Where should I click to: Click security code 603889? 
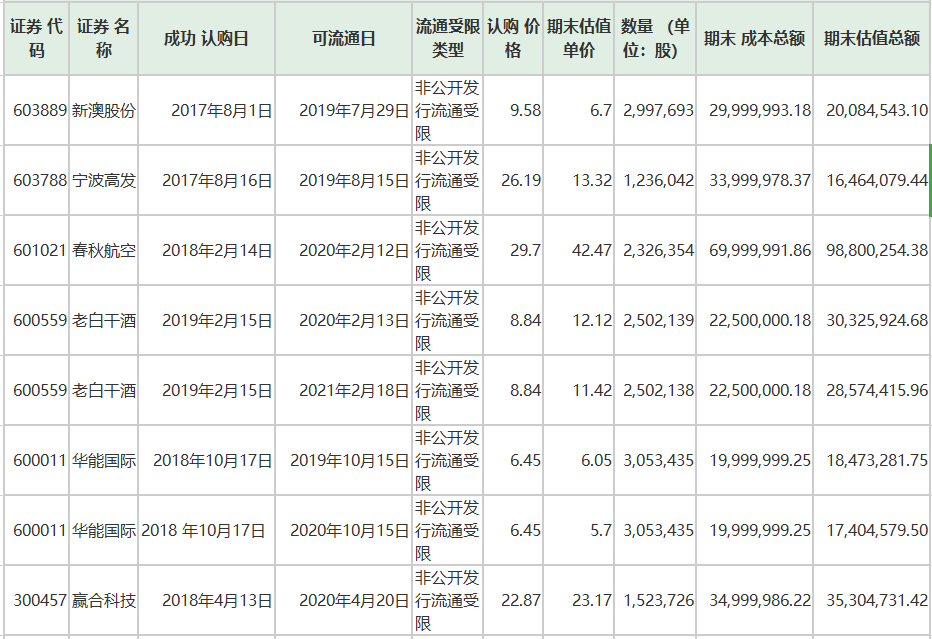point(39,111)
